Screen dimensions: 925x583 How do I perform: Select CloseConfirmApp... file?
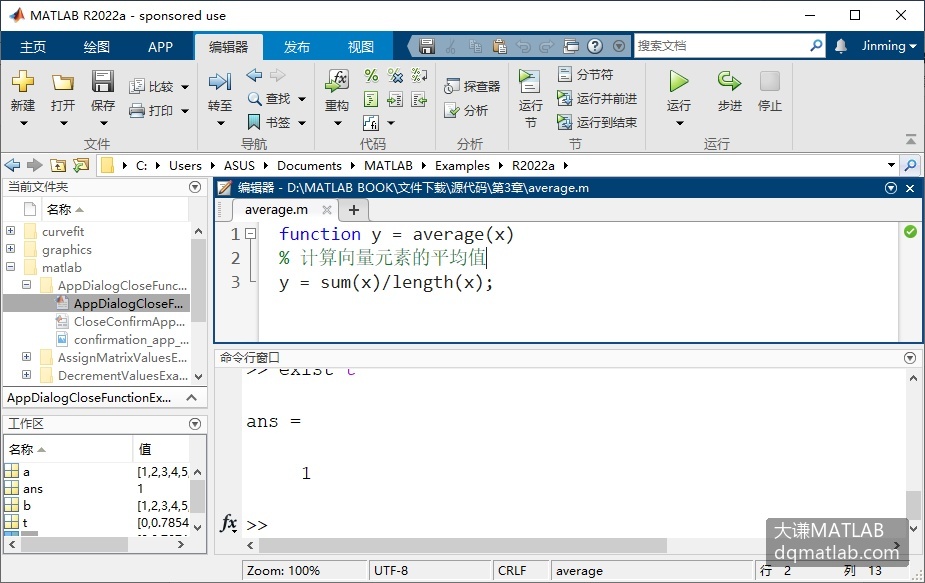click(129, 322)
